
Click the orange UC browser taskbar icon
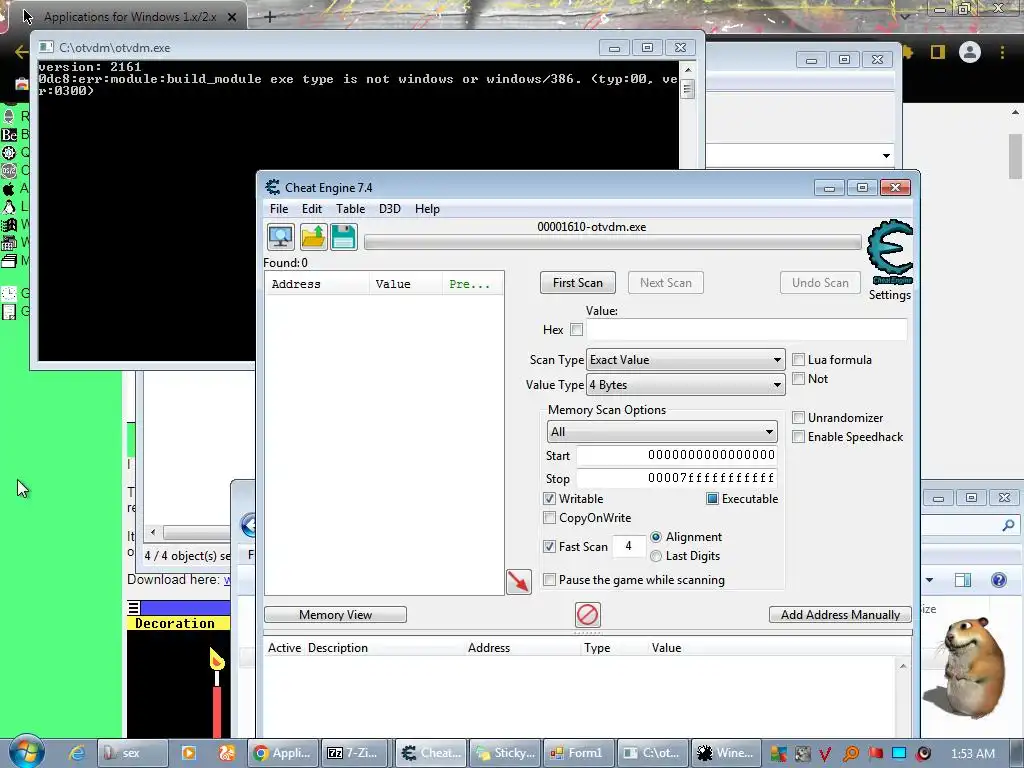[227, 753]
